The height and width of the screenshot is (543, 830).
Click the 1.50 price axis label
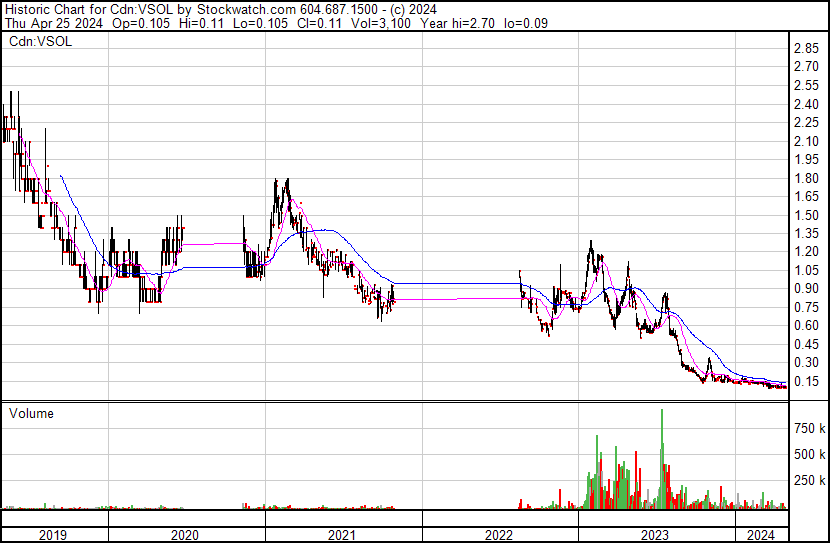tap(806, 216)
